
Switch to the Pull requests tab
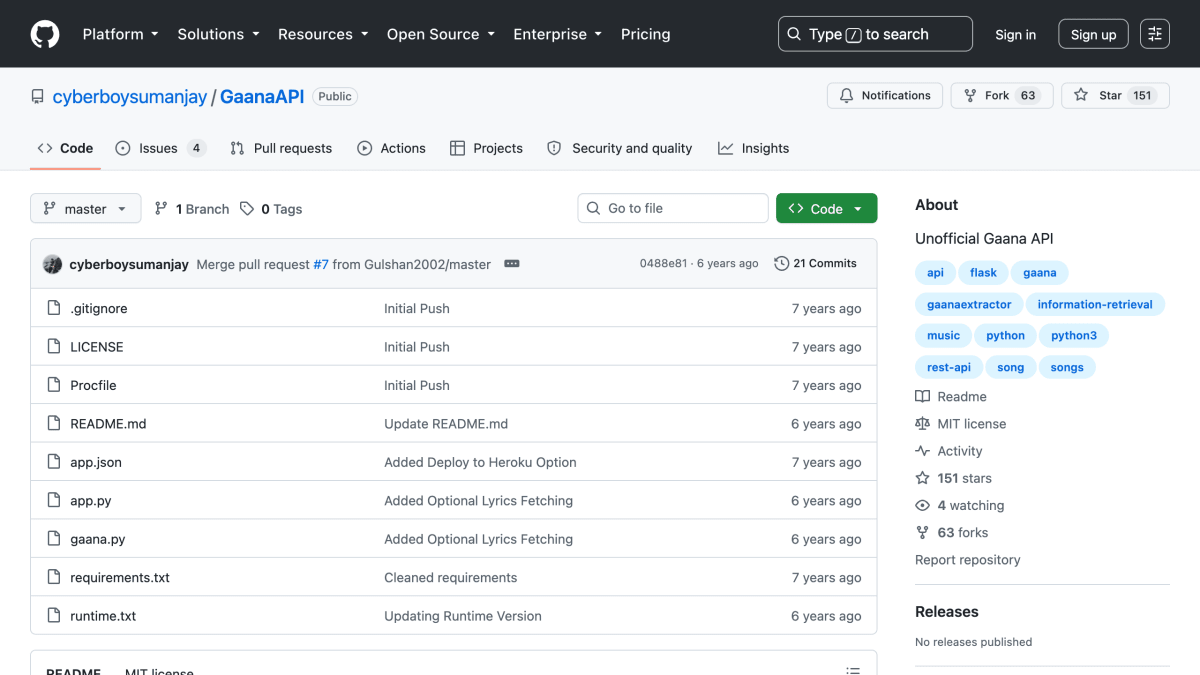(281, 148)
